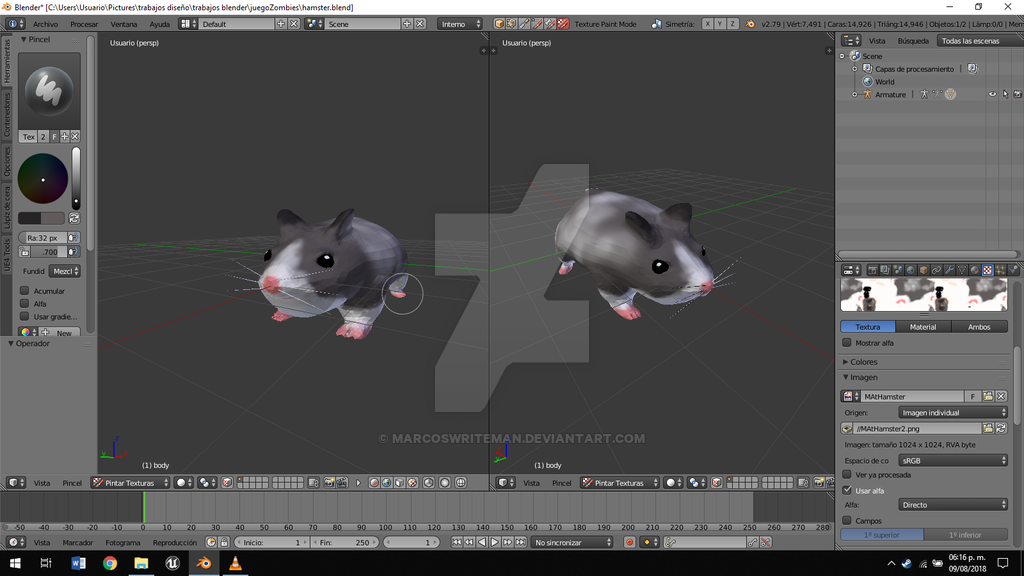
Task: Open the Object properties cube icon
Action: click(923, 270)
